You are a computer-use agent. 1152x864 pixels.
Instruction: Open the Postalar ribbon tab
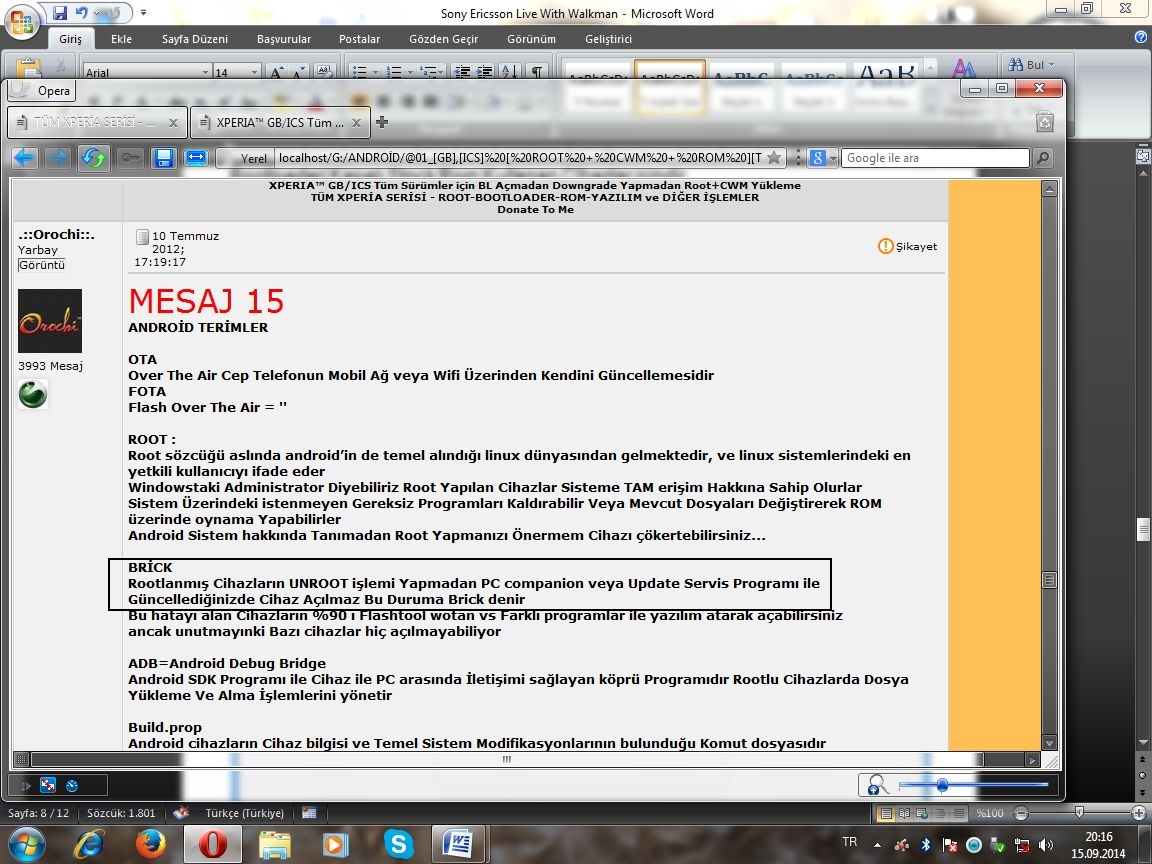[x=359, y=39]
